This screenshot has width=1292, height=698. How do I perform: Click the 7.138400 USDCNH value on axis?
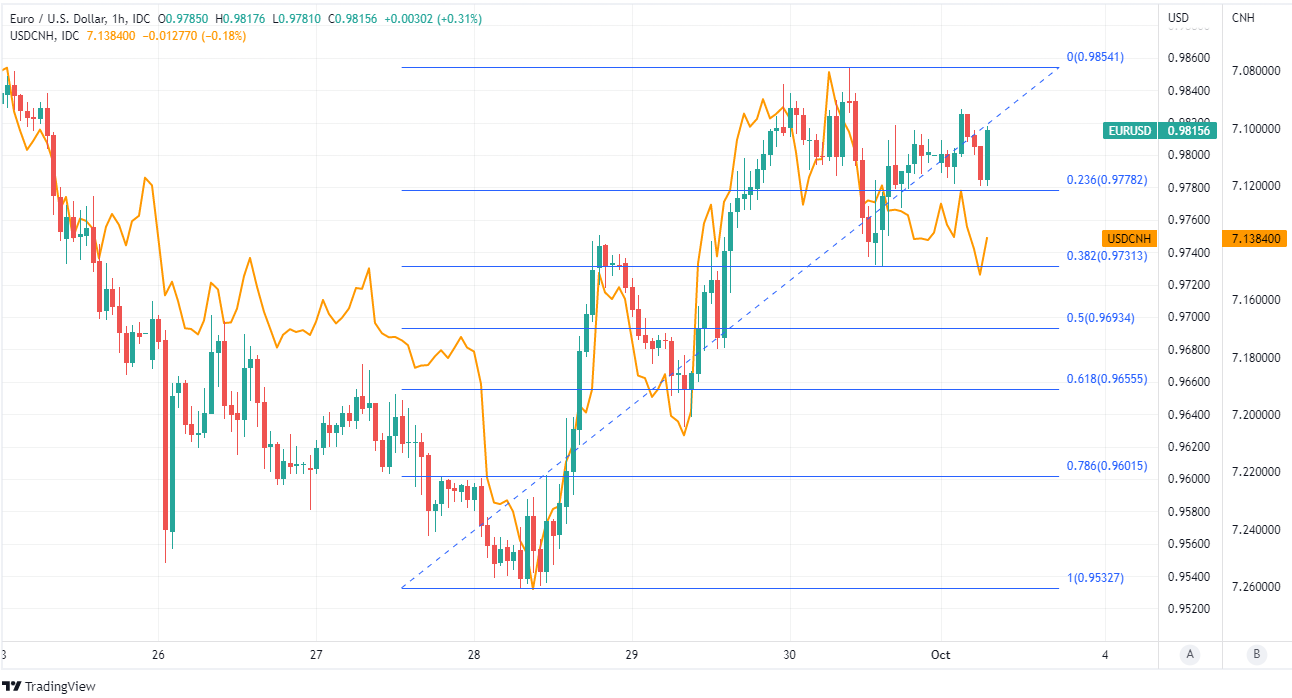1258,238
